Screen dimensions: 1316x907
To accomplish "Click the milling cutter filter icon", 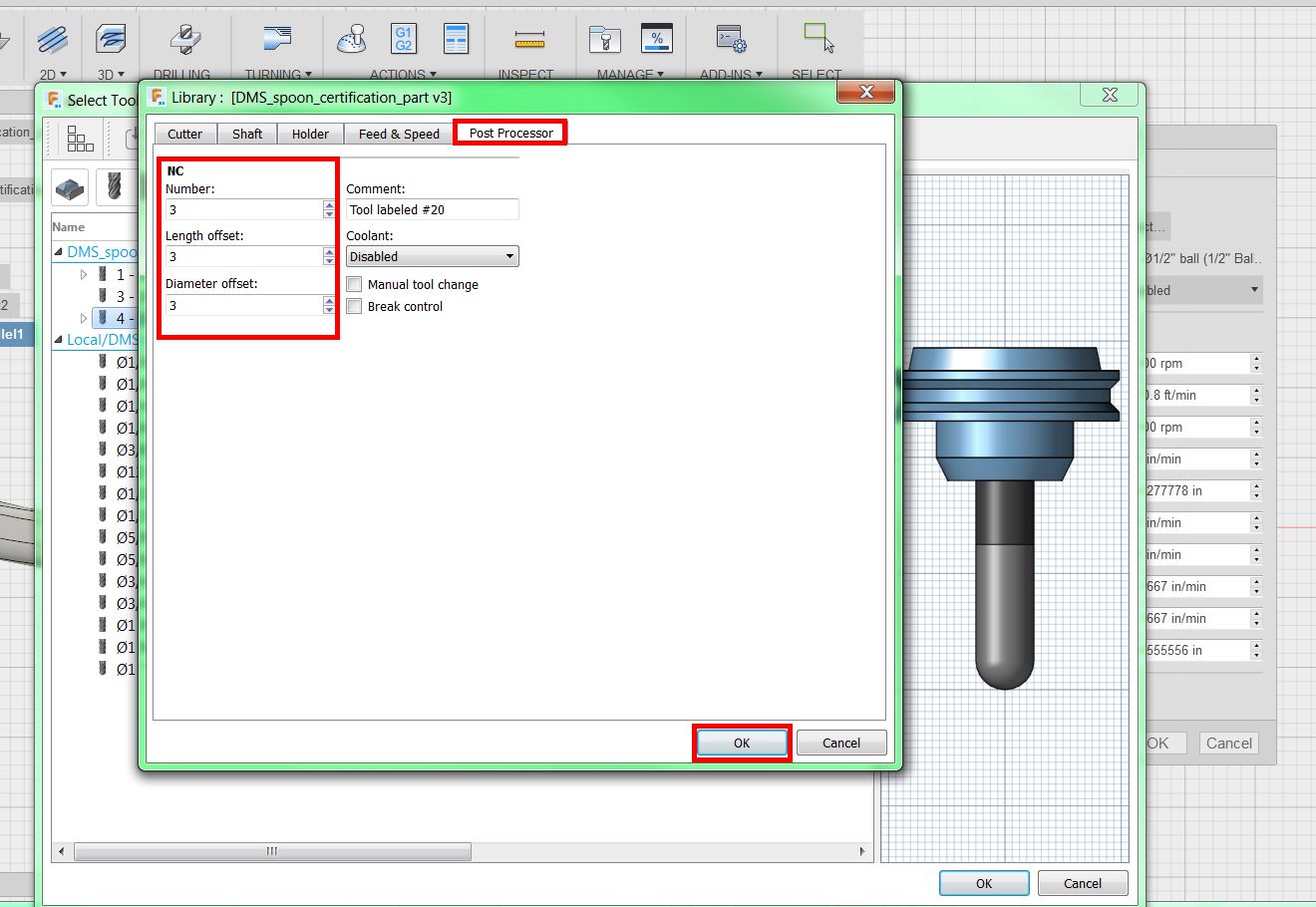I will (115, 187).
